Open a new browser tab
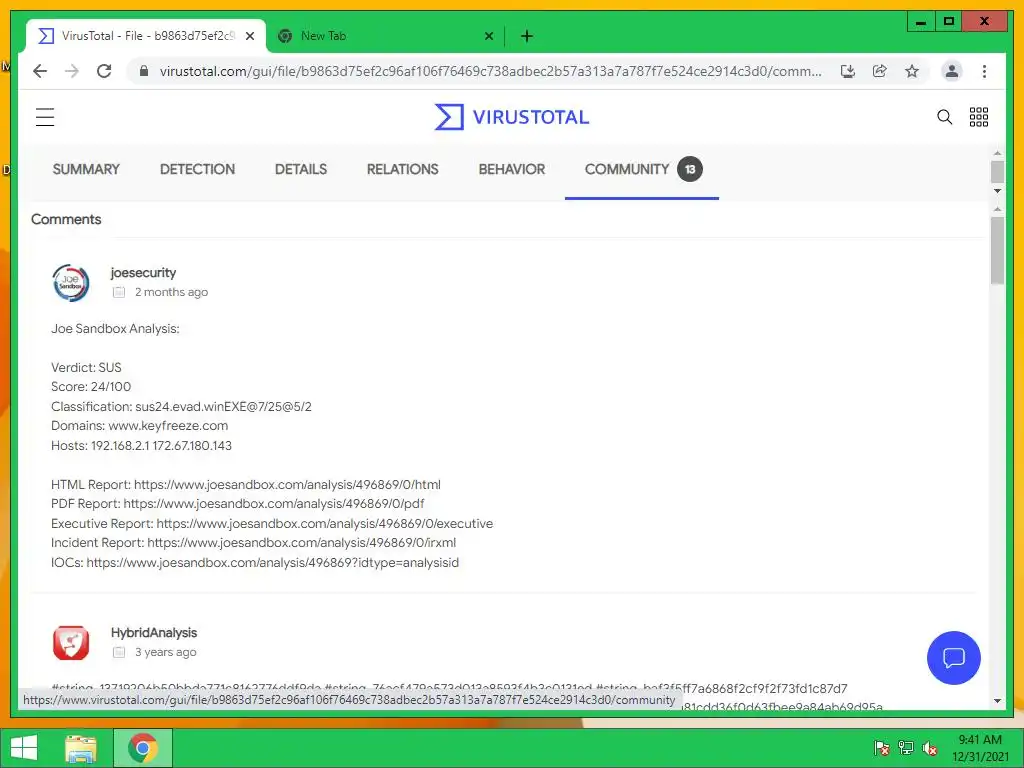The width and height of the screenshot is (1024, 768). click(527, 36)
